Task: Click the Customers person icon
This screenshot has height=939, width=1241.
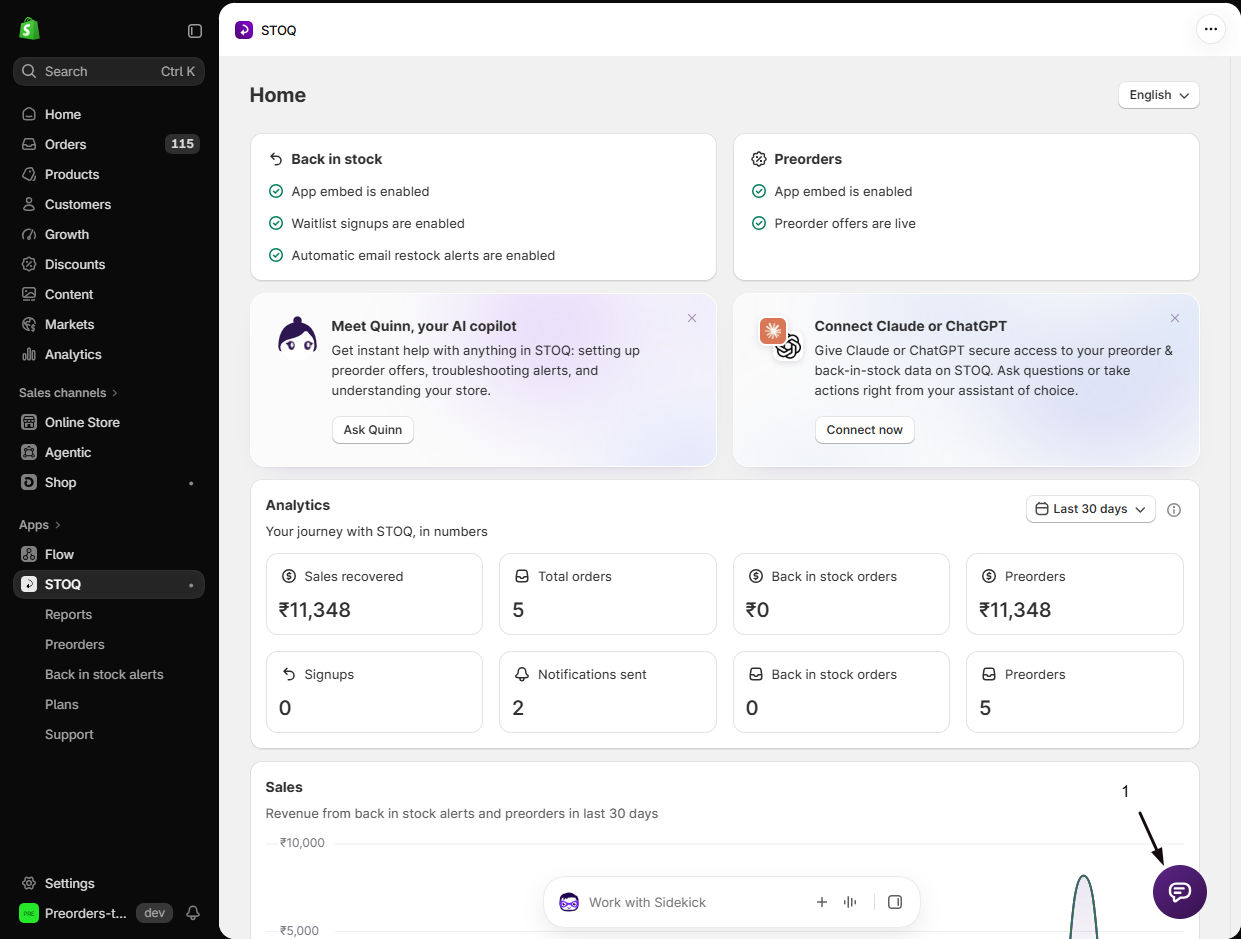Action: (29, 204)
